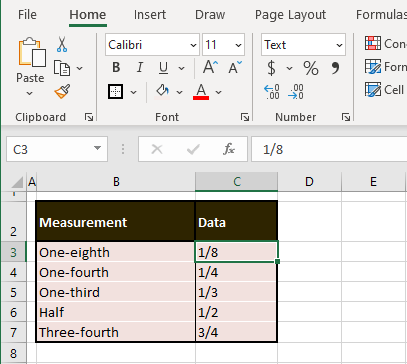Click the Measurement header cell

tap(116, 221)
